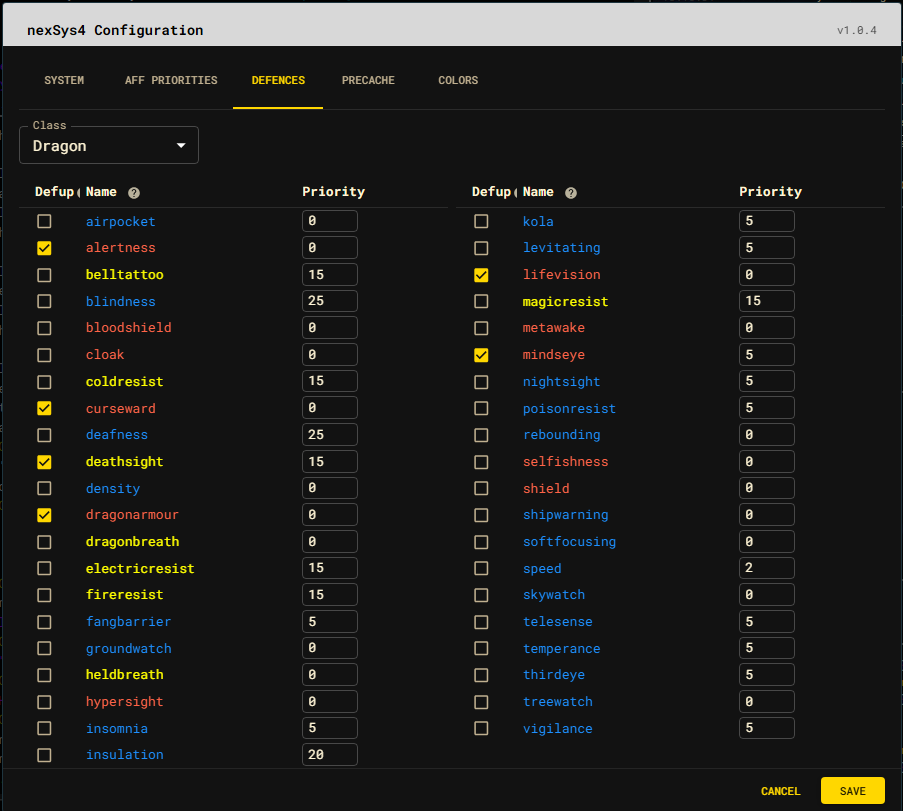Switch to the SYSTEM tab
Viewport: 903px width, 811px height.
click(64, 80)
